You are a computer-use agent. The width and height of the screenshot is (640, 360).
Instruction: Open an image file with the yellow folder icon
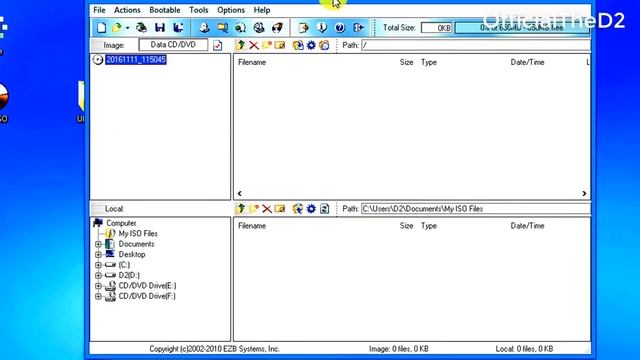pyautogui.click(x=116, y=28)
